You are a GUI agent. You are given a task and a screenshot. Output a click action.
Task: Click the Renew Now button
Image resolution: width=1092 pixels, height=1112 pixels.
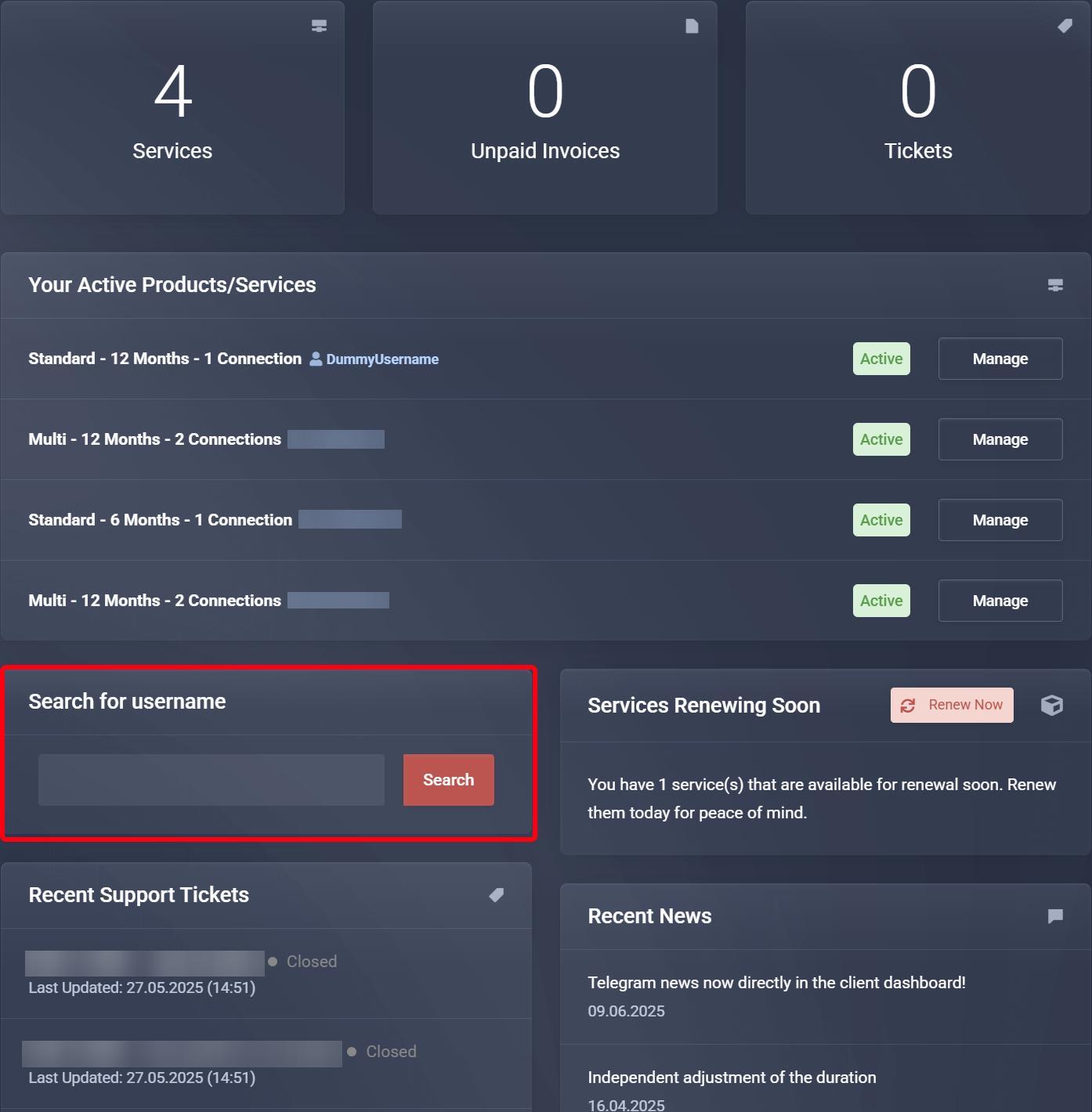pos(952,705)
